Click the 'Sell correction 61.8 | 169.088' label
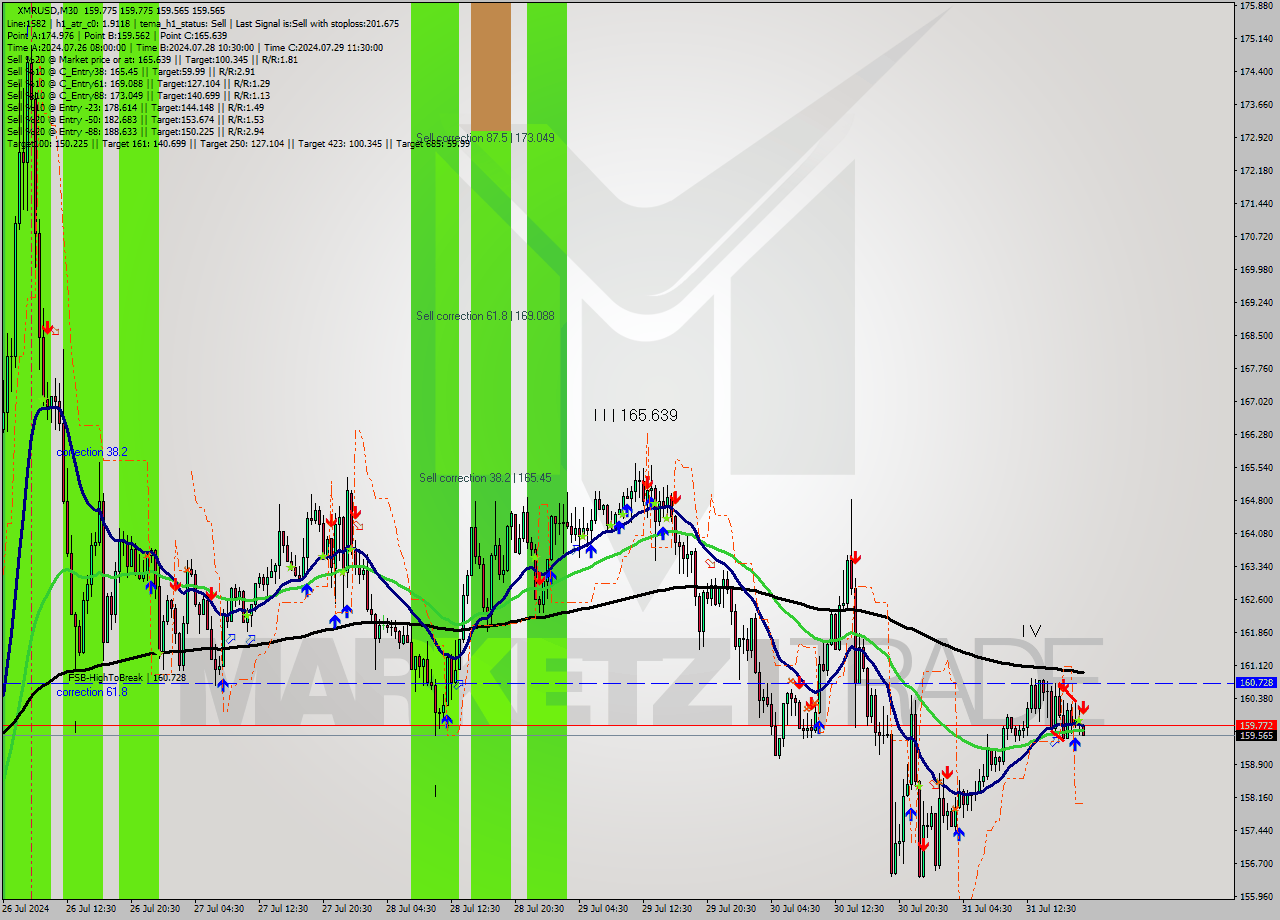This screenshot has width=1280, height=920. tap(485, 316)
